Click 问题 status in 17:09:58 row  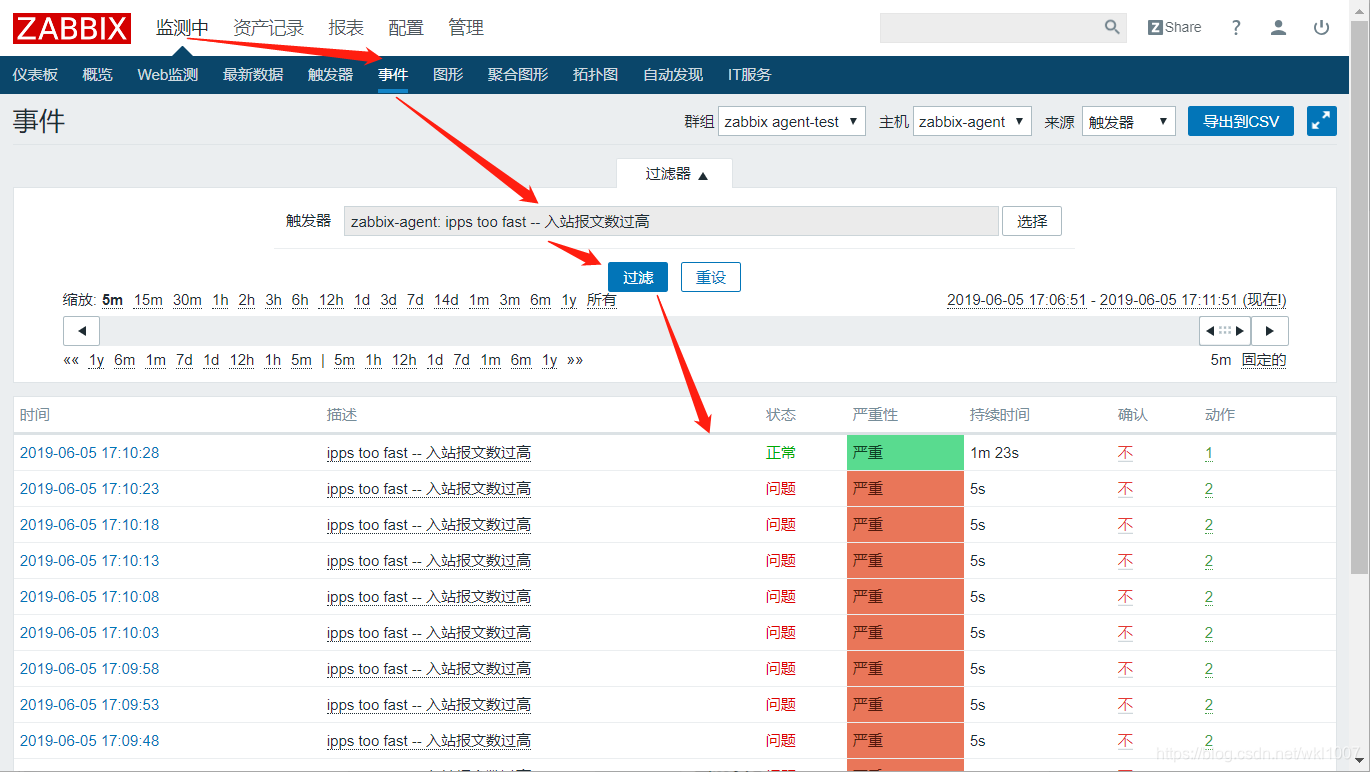click(x=781, y=669)
